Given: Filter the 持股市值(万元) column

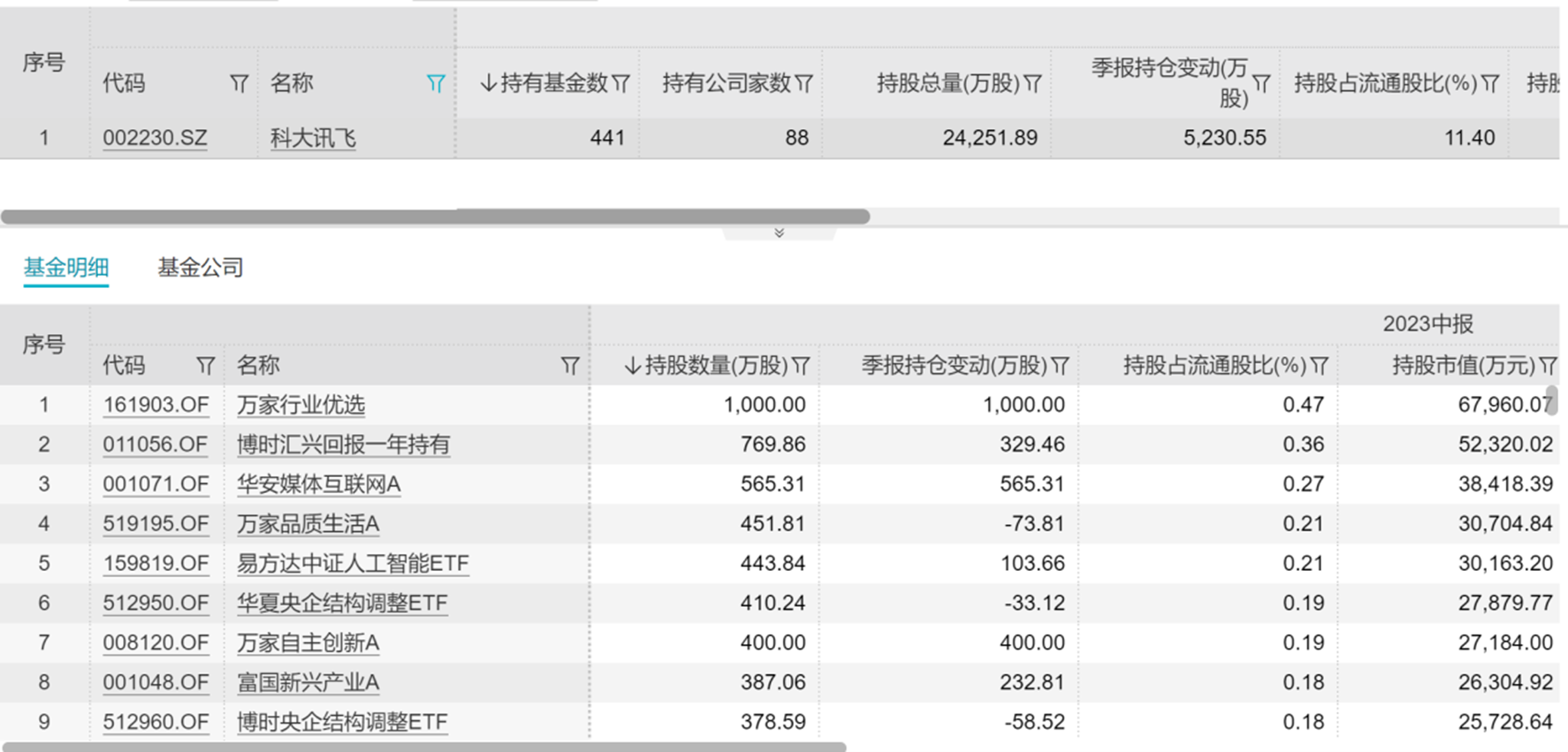Looking at the screenshot, I should (1548, 366).
